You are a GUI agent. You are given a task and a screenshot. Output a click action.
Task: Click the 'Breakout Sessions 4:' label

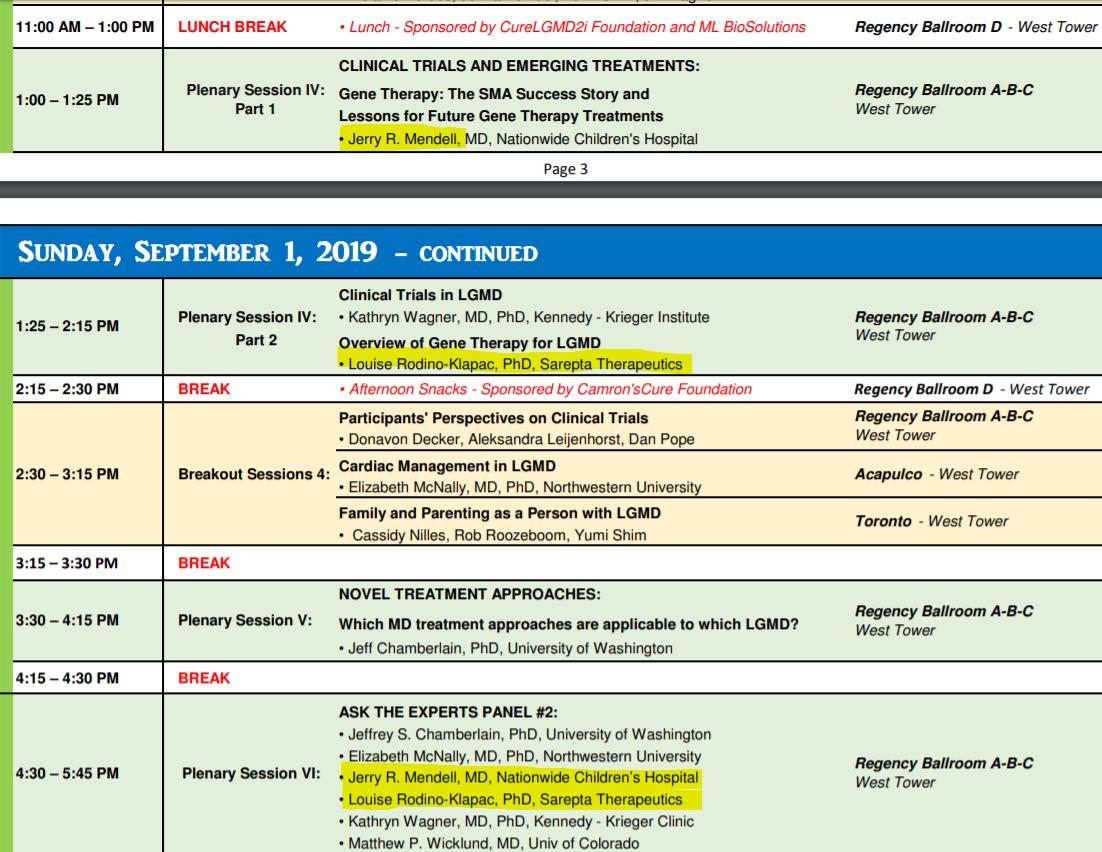point(254,475)
